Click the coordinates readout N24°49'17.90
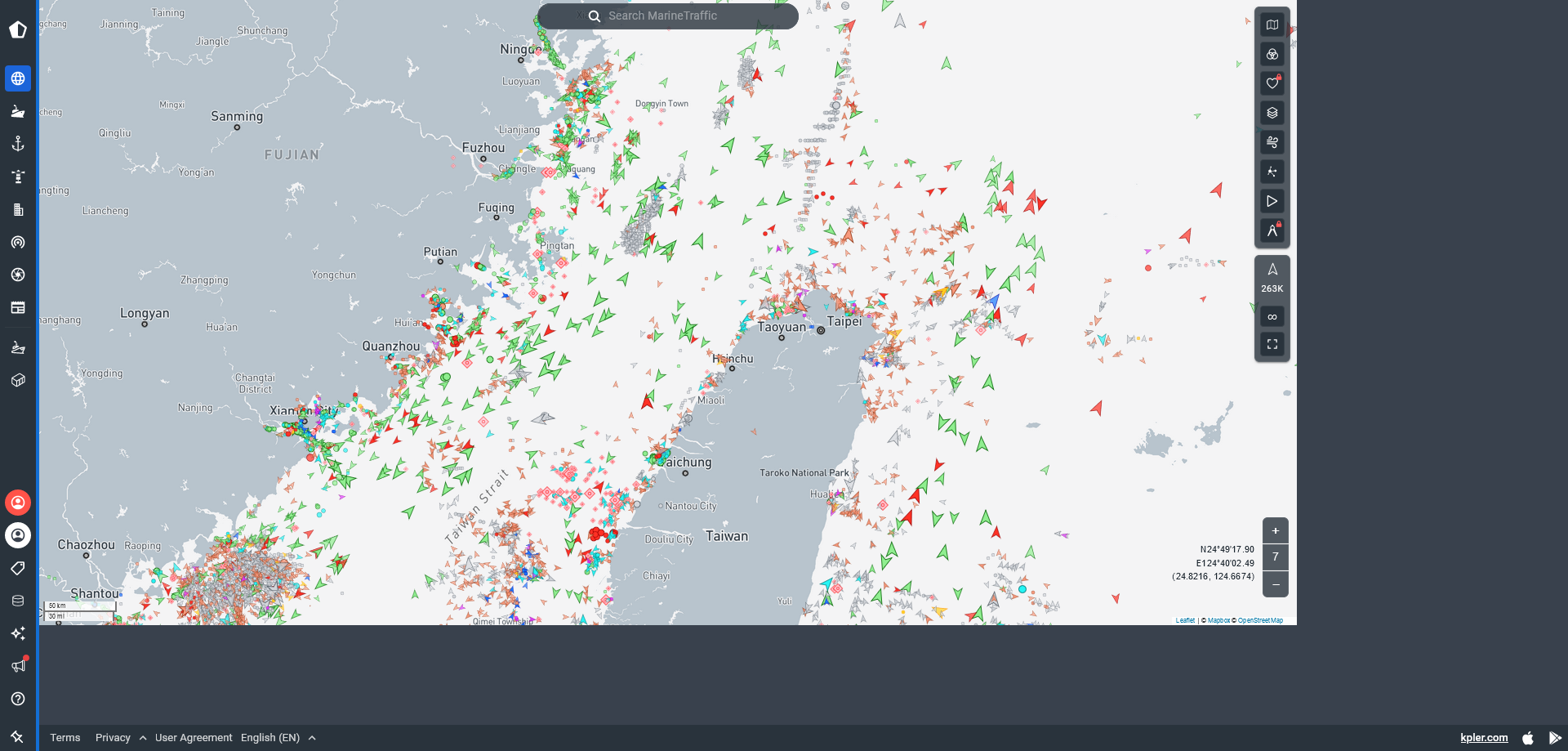The image size is (1568, 751). click(1227, 549)
